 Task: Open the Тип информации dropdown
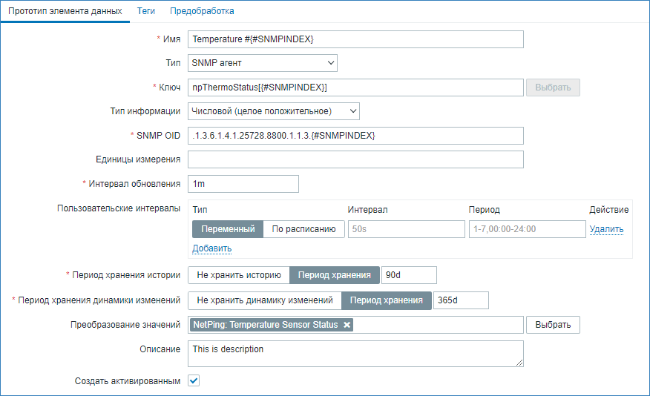coord(274,111)
